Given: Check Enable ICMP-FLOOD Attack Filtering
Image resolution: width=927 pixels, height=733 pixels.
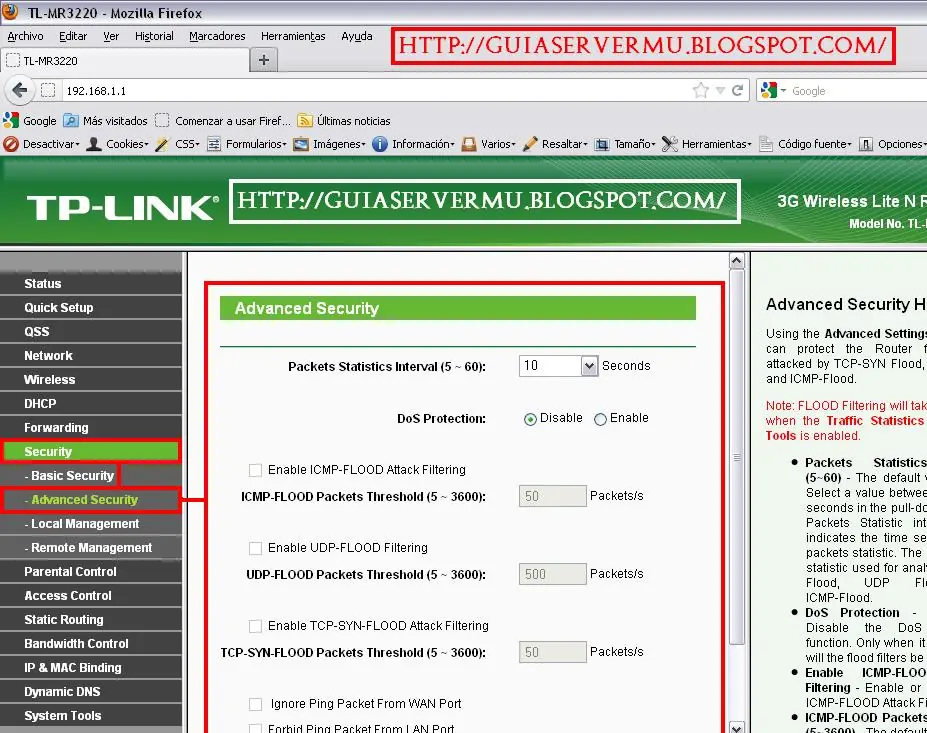Looking at the screenshot, I should coord(255,470).
